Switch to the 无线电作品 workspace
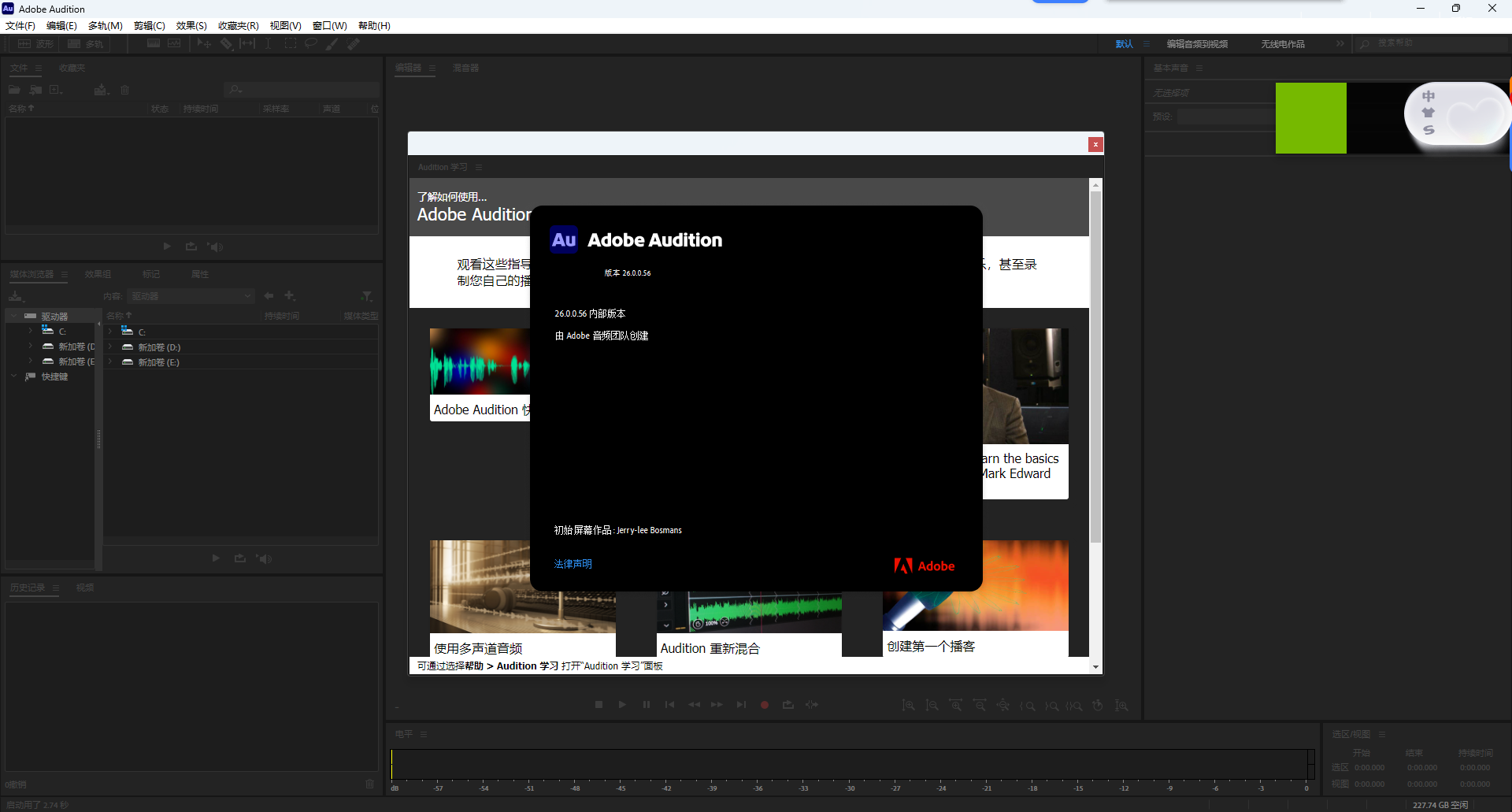Viewport: 1512px width, 812px height. 1282,44
